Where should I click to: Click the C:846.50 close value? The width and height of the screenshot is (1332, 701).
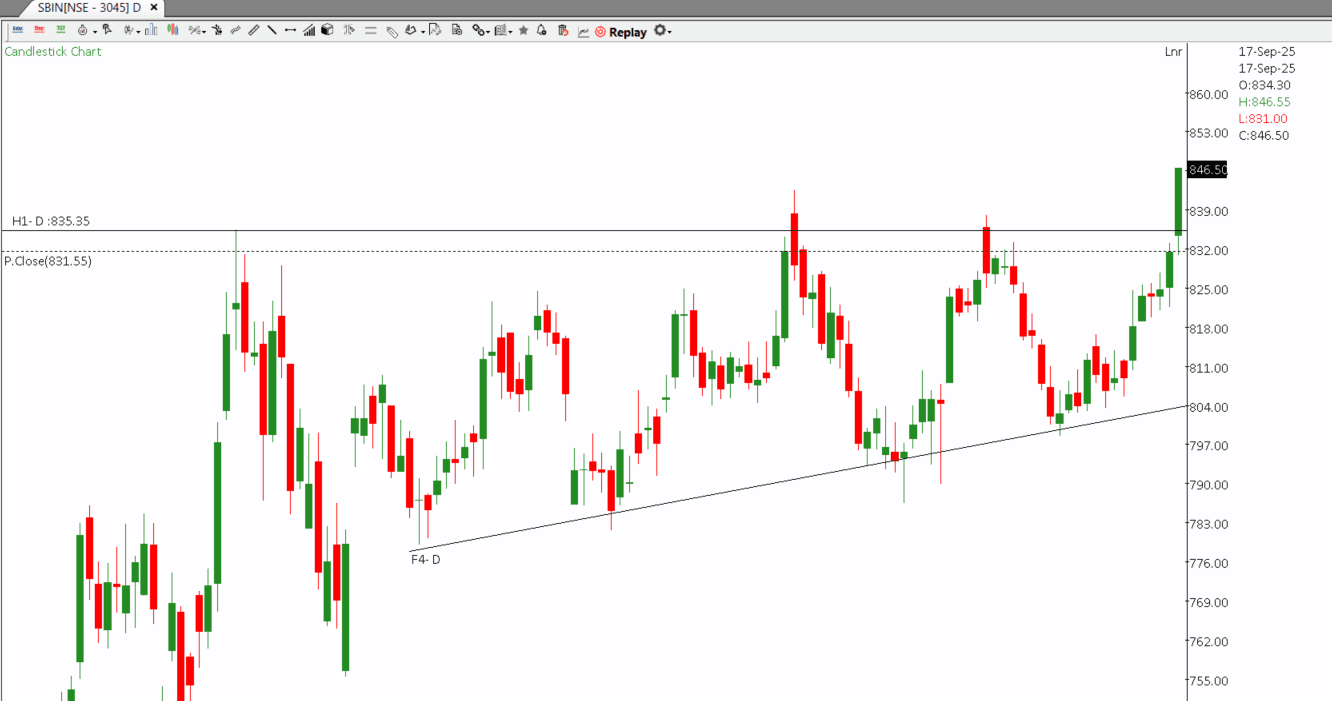pyautogui.click(x=1264, y=136)
